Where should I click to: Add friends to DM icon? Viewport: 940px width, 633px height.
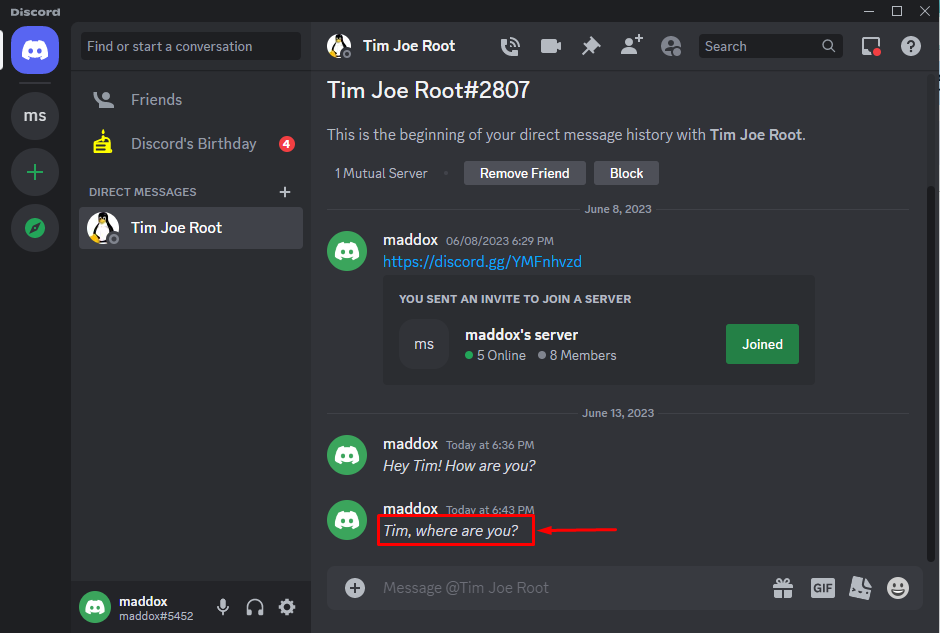click(x=631, y=46)
